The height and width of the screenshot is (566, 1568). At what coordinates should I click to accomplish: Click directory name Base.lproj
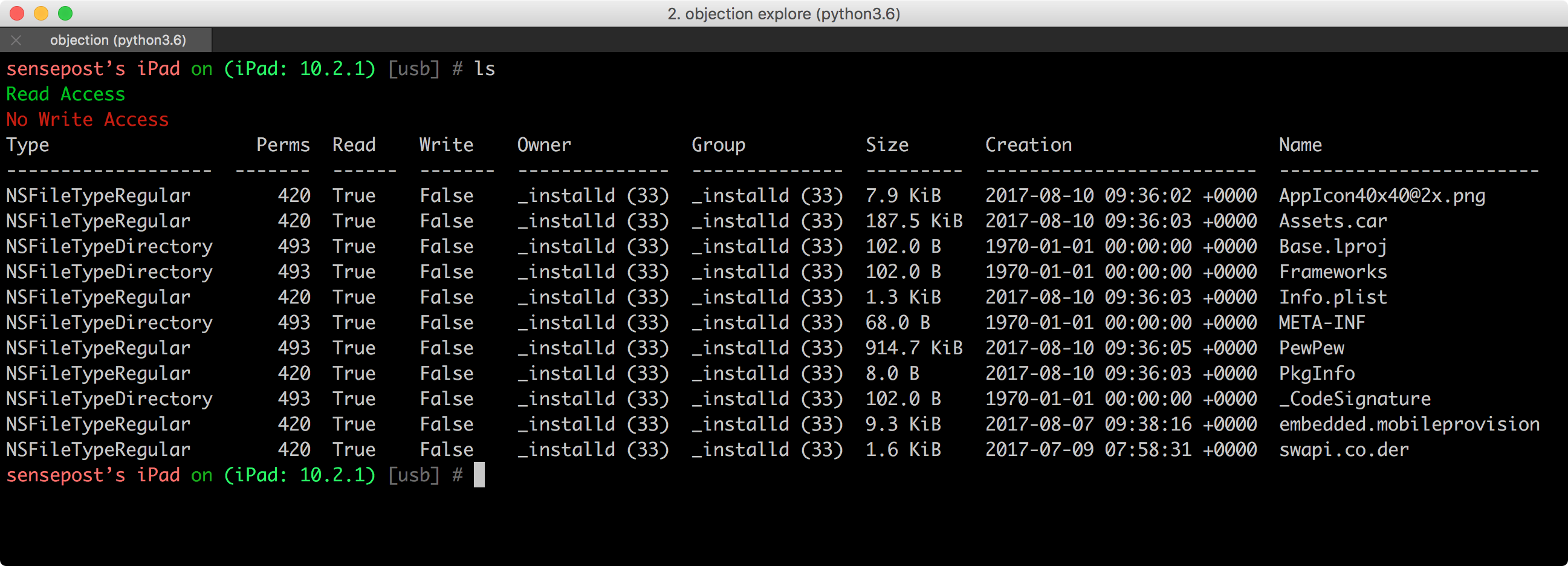[x=1332, y=247]
